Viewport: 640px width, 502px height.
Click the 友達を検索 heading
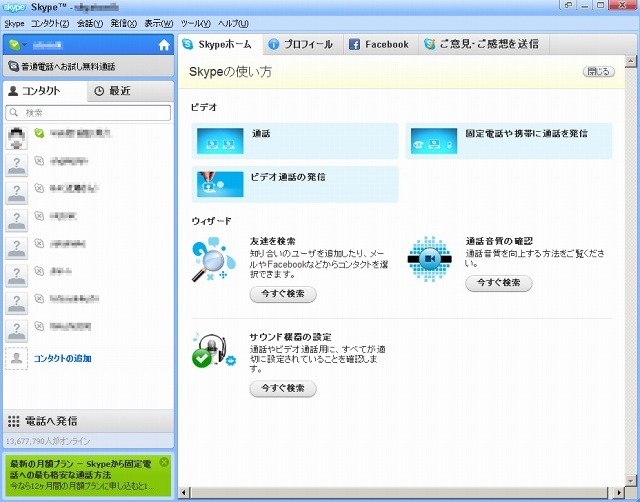click(273, 241)
